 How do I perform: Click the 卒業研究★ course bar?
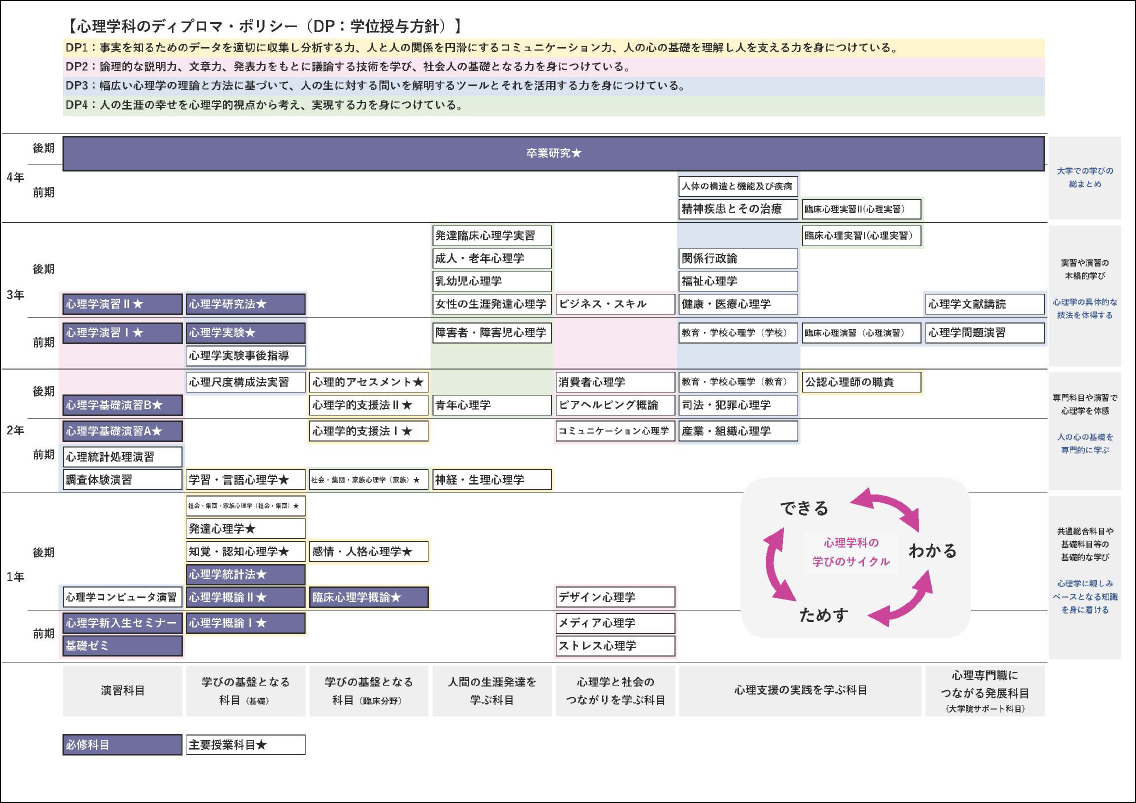click(x=553, y=153)
